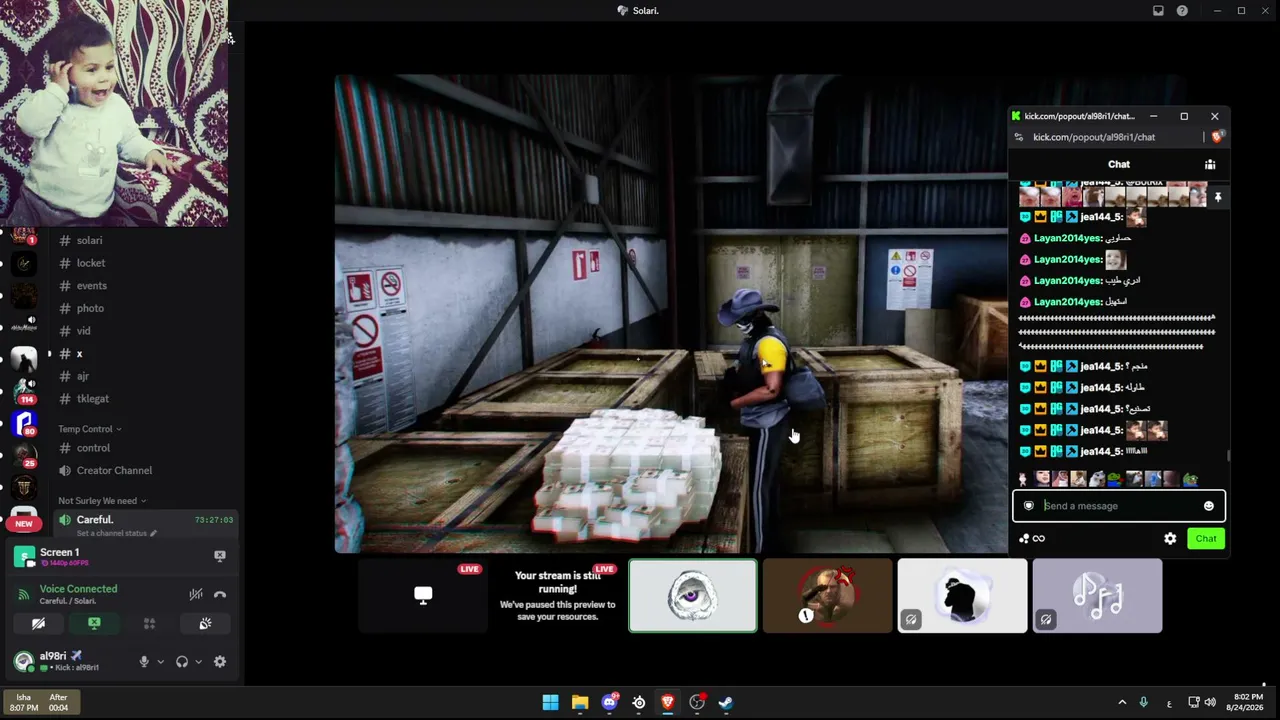Open the control channel
The image size is (1280, 720).
(93, 448)
